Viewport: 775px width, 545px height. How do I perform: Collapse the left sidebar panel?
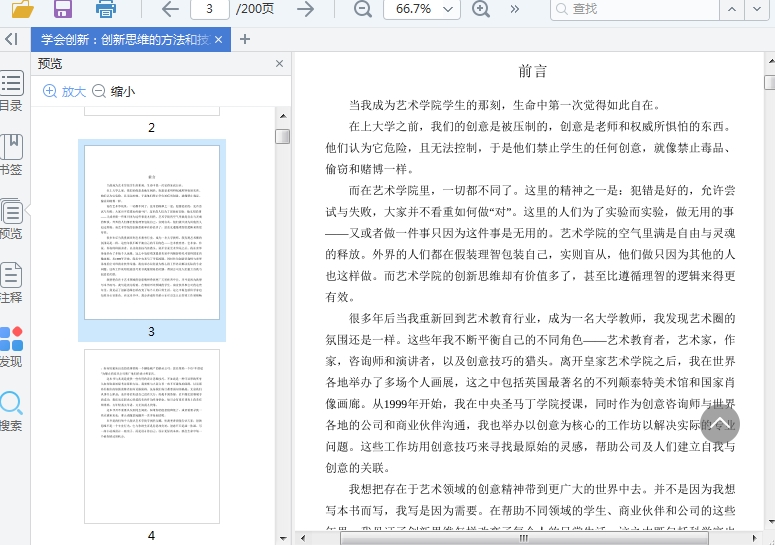[11, 39]
